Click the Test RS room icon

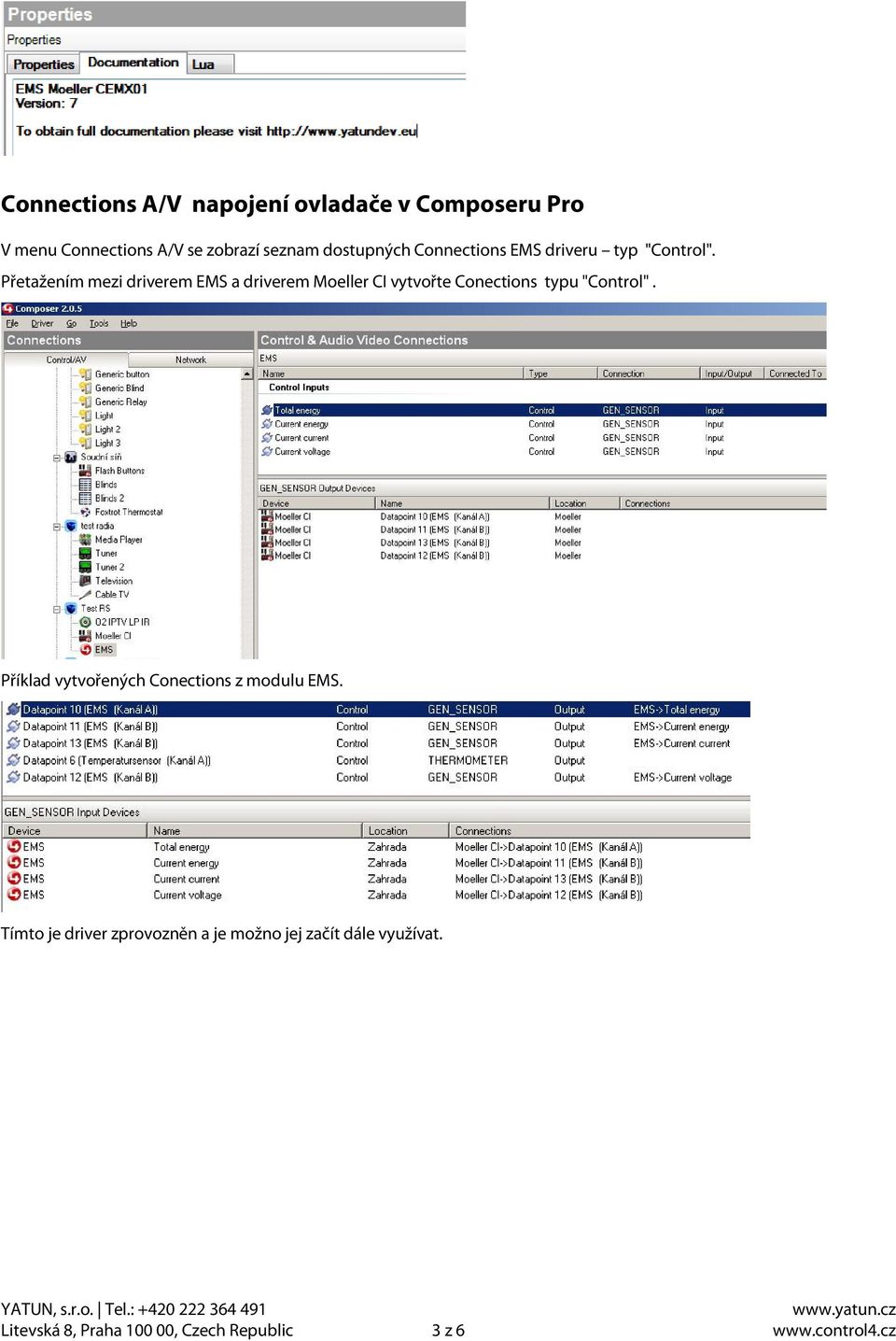tap(71, 608)
